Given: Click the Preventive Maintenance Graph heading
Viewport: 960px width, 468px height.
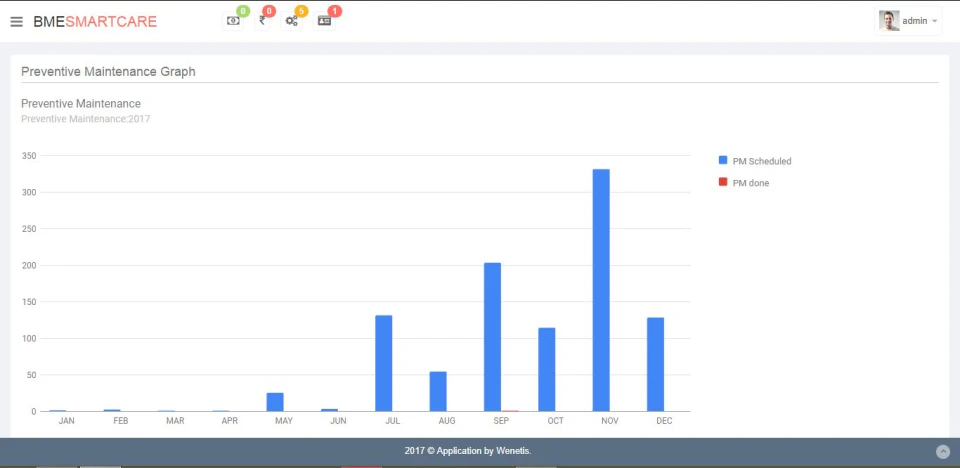Looking at the screenshot, I should click(x=108, y=72).
